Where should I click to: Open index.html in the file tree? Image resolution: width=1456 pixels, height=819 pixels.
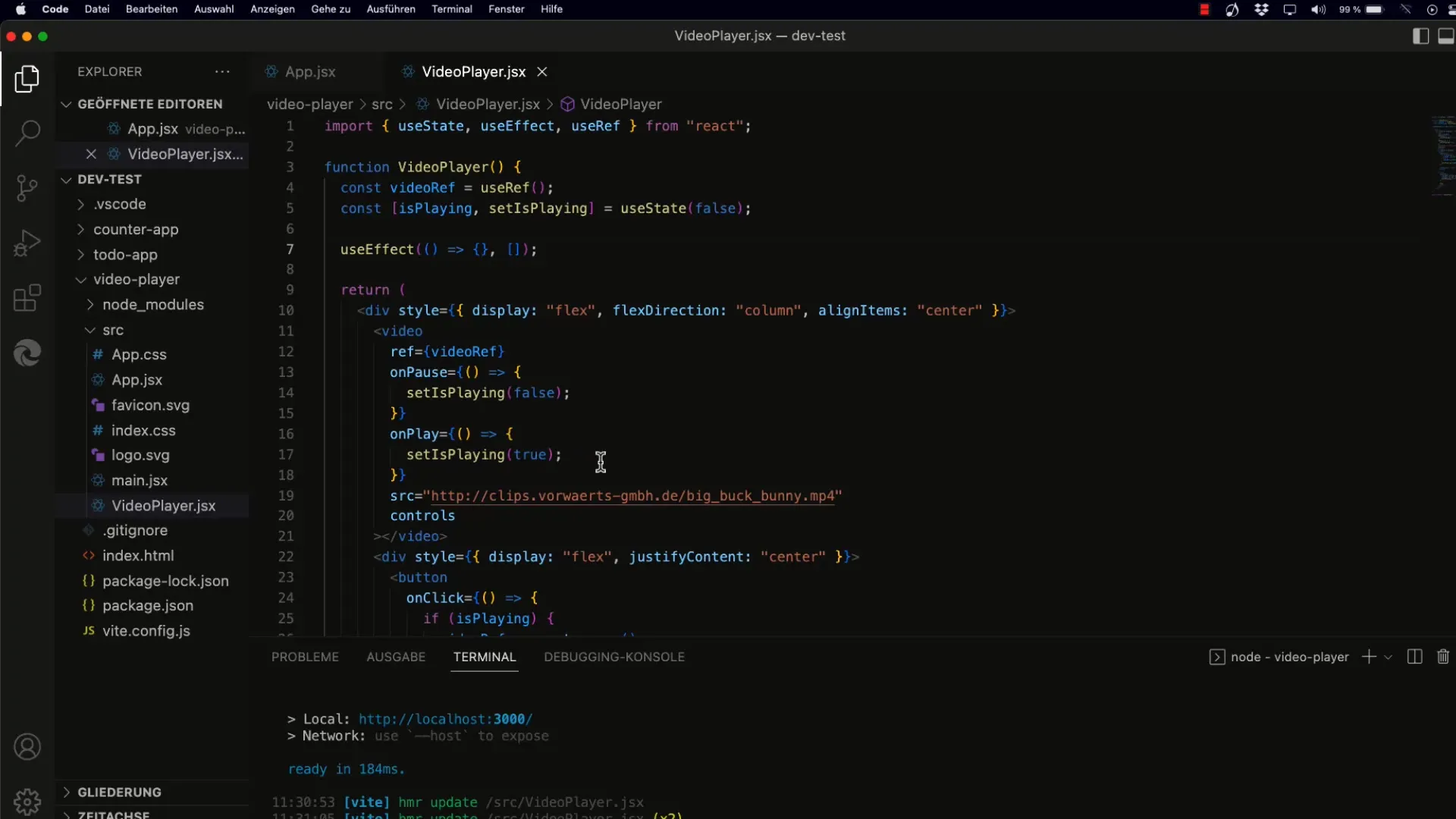pos(138,555)
